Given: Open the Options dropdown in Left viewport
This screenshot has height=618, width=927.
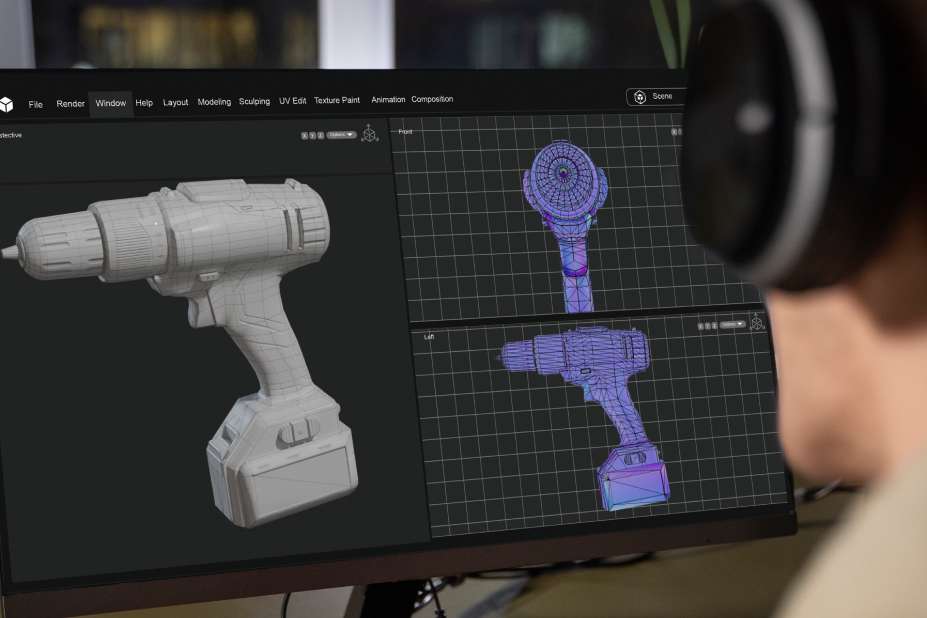Looking at the screenshot, I should coord(733,324).
